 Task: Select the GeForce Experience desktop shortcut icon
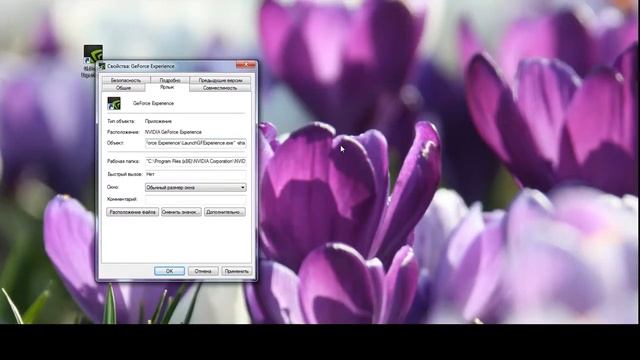[93, 54]
